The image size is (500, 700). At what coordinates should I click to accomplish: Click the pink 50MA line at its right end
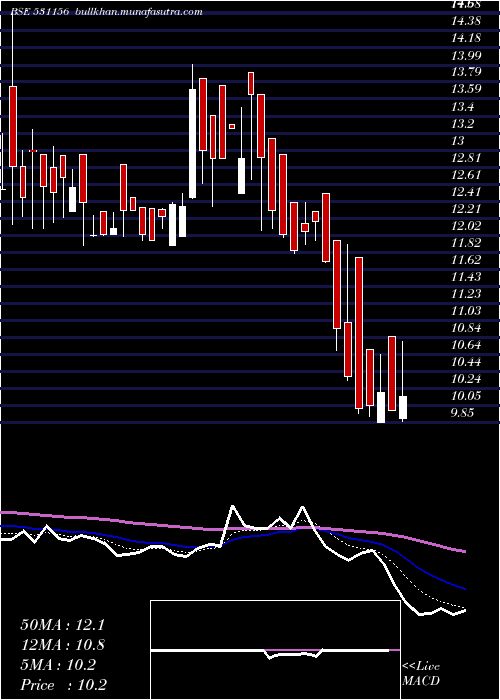tap(463, 551)
